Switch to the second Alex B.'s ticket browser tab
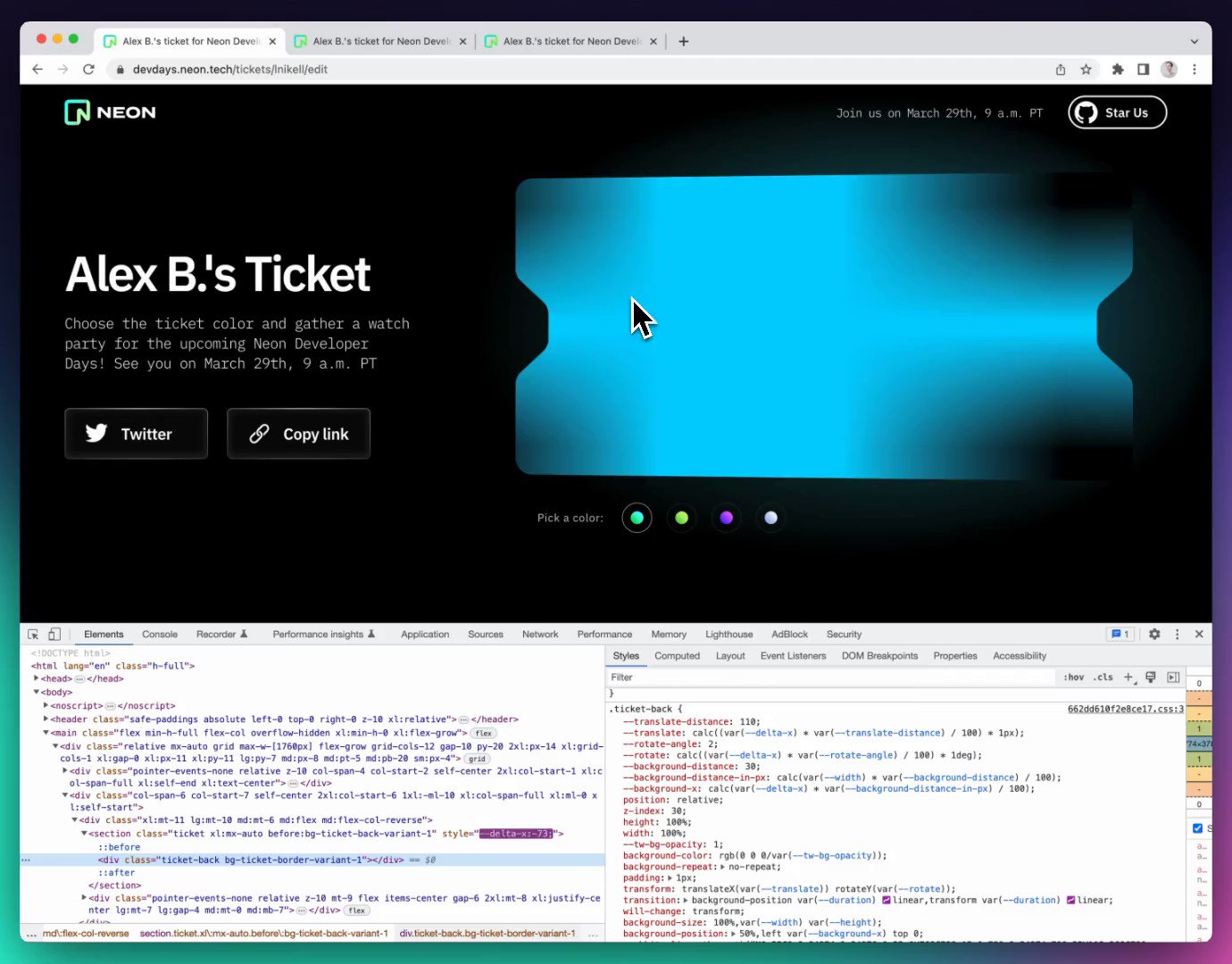 click(379, 41)
